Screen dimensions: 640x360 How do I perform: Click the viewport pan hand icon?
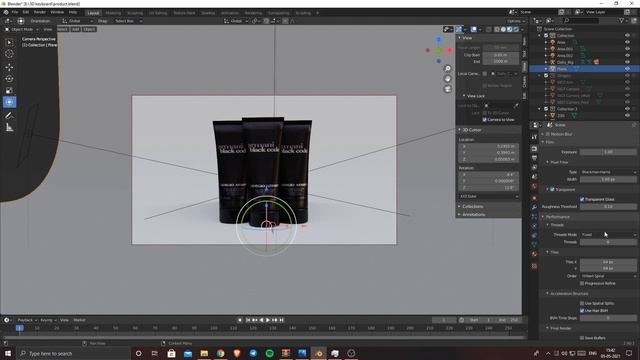pos(448,79)
